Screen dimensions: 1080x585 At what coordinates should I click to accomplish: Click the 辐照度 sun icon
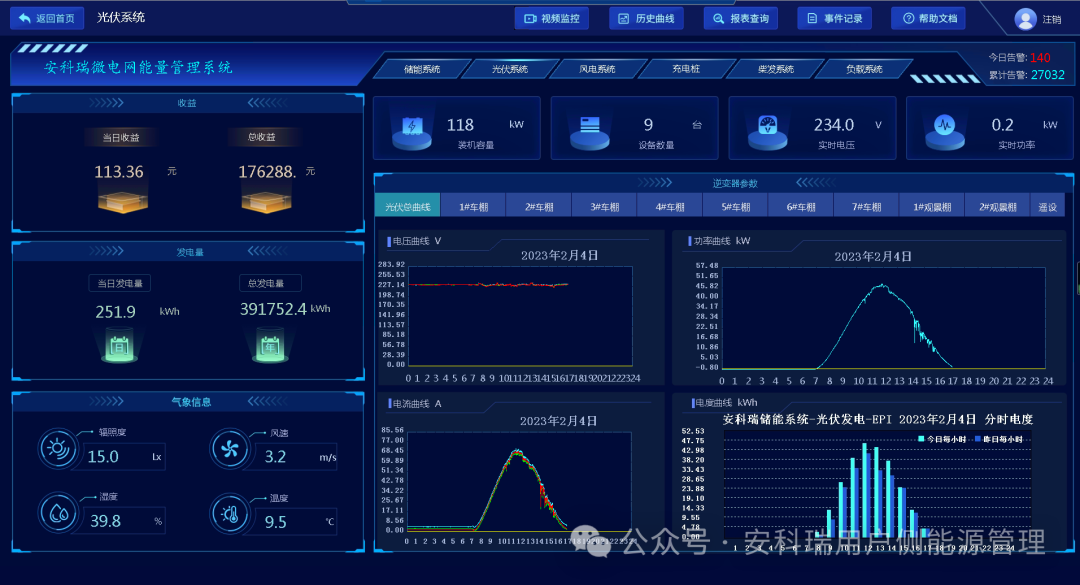tap(58, 449)
